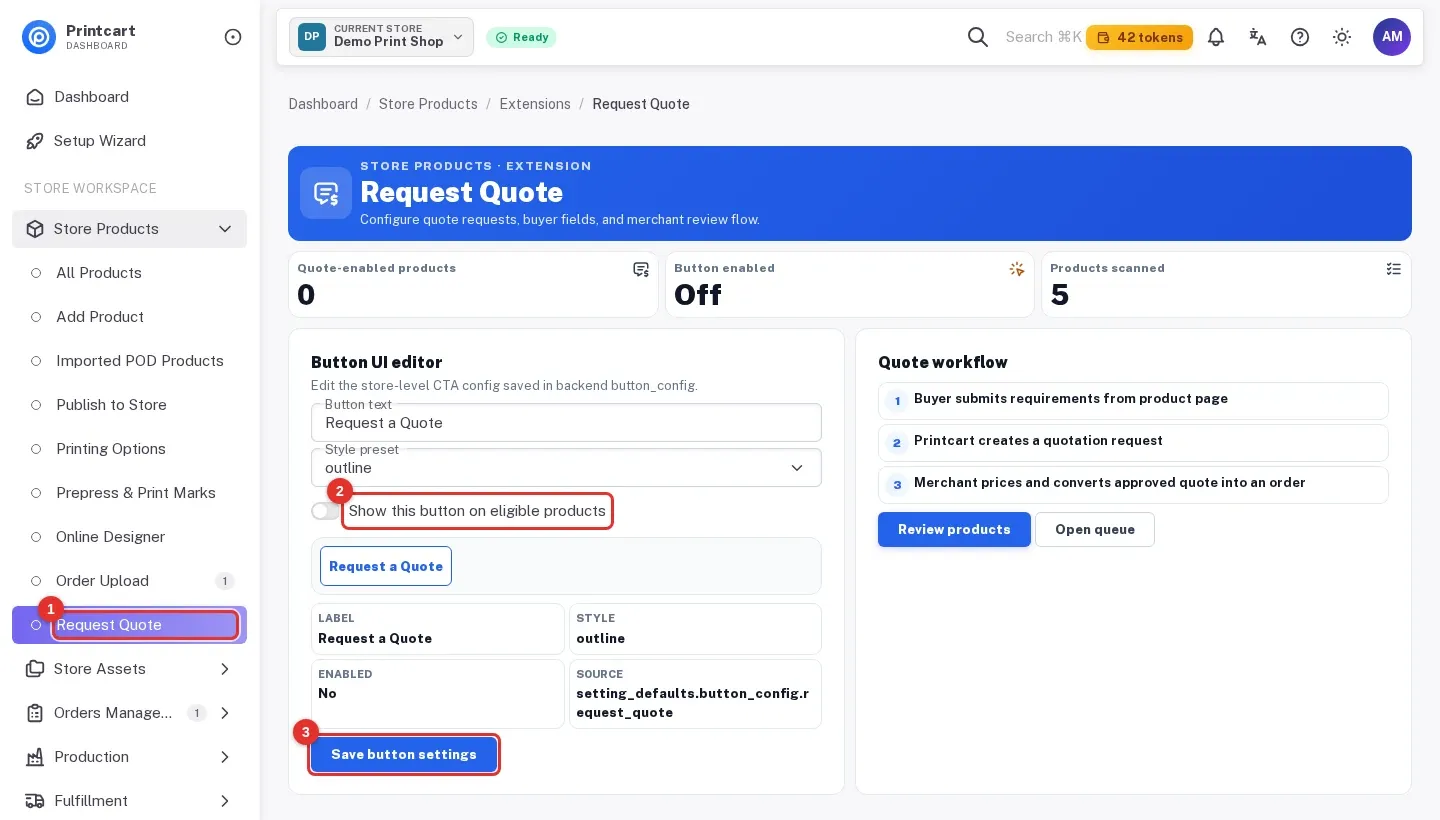This screenshot has height=820, width=1440.
Task: Click the Button text input field
Action: pyautogui.click(x=566, y=423)
